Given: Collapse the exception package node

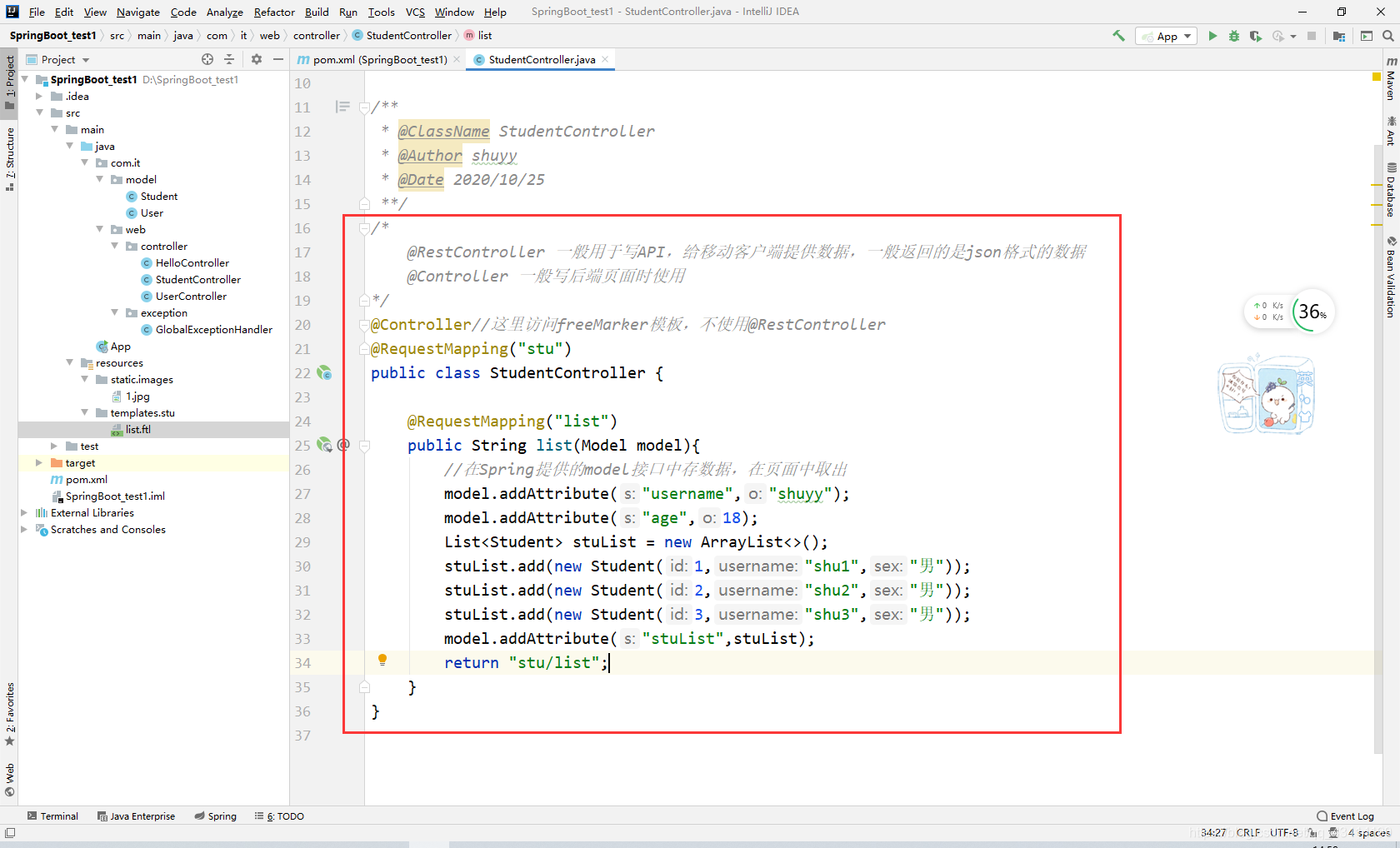Looking at the screenshot, I should click(x=115, y=312).
